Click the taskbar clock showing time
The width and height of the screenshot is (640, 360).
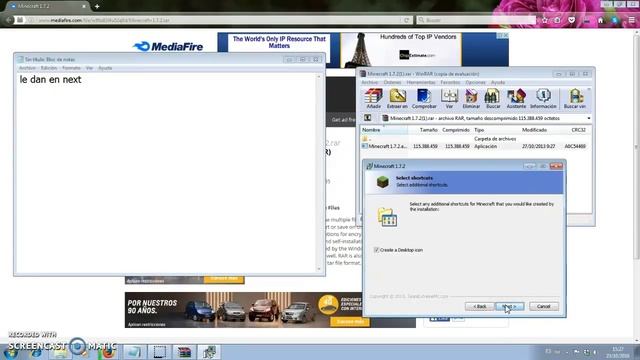[618, 352]
